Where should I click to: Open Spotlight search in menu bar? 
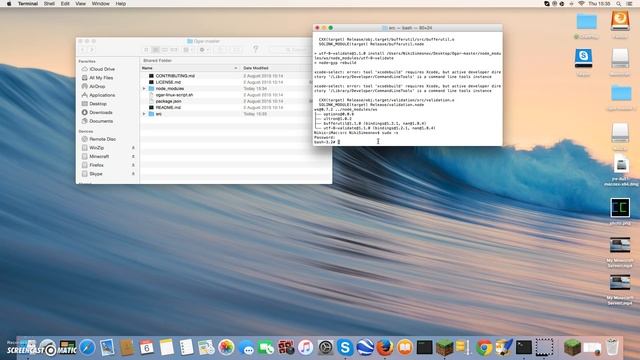(x=619, y=4)
